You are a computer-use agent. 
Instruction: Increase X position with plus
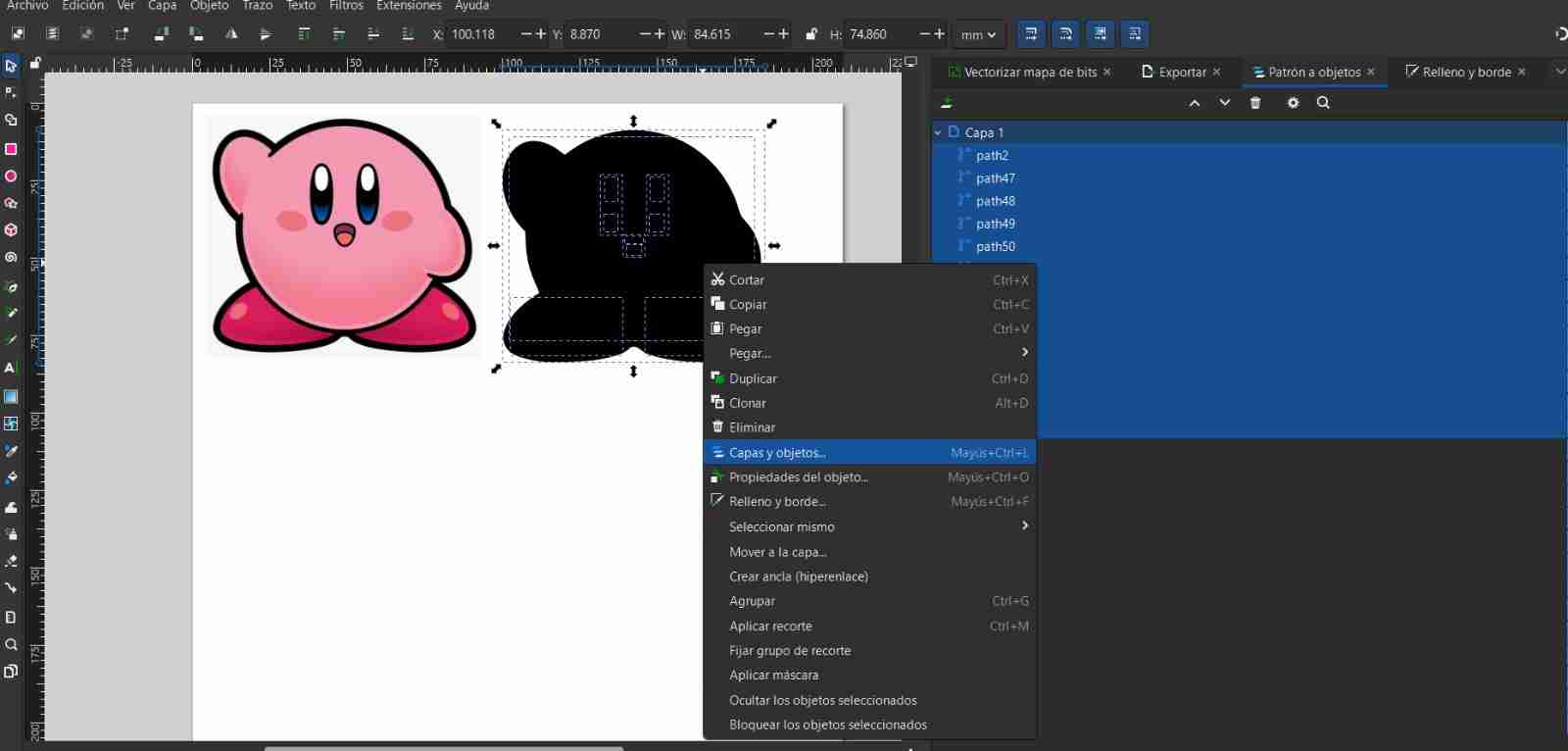click(x=541, y=34)
